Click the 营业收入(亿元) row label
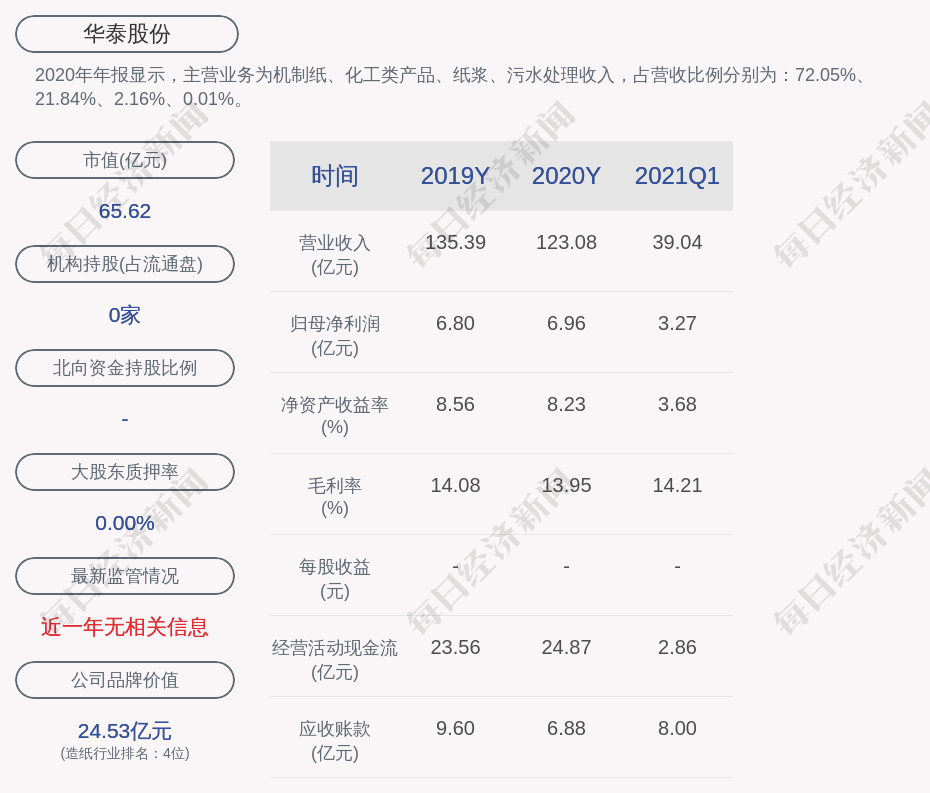 click(x=335, y=254)
